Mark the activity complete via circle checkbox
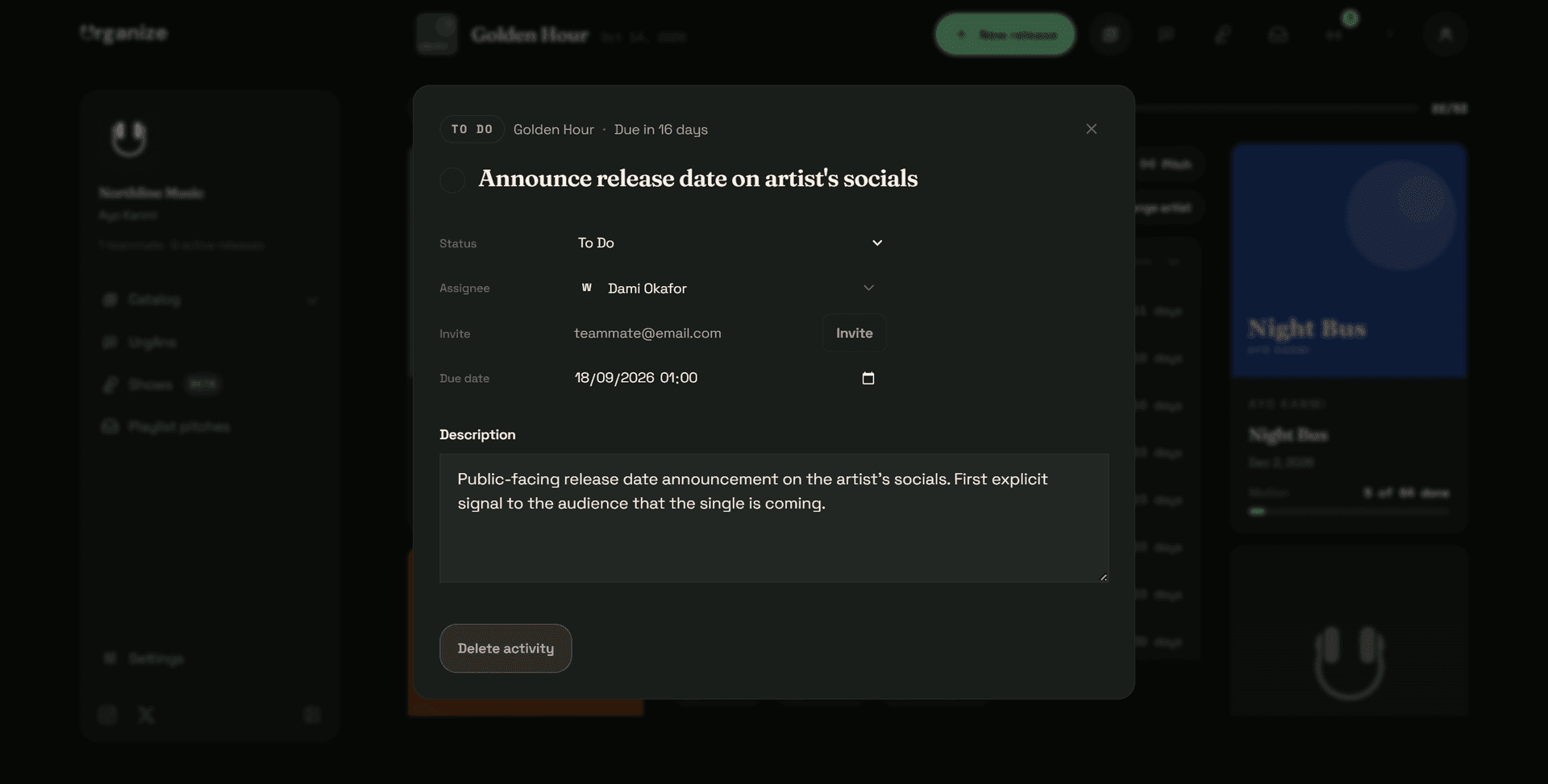The image size is (1548, 784). pos(452,180)
